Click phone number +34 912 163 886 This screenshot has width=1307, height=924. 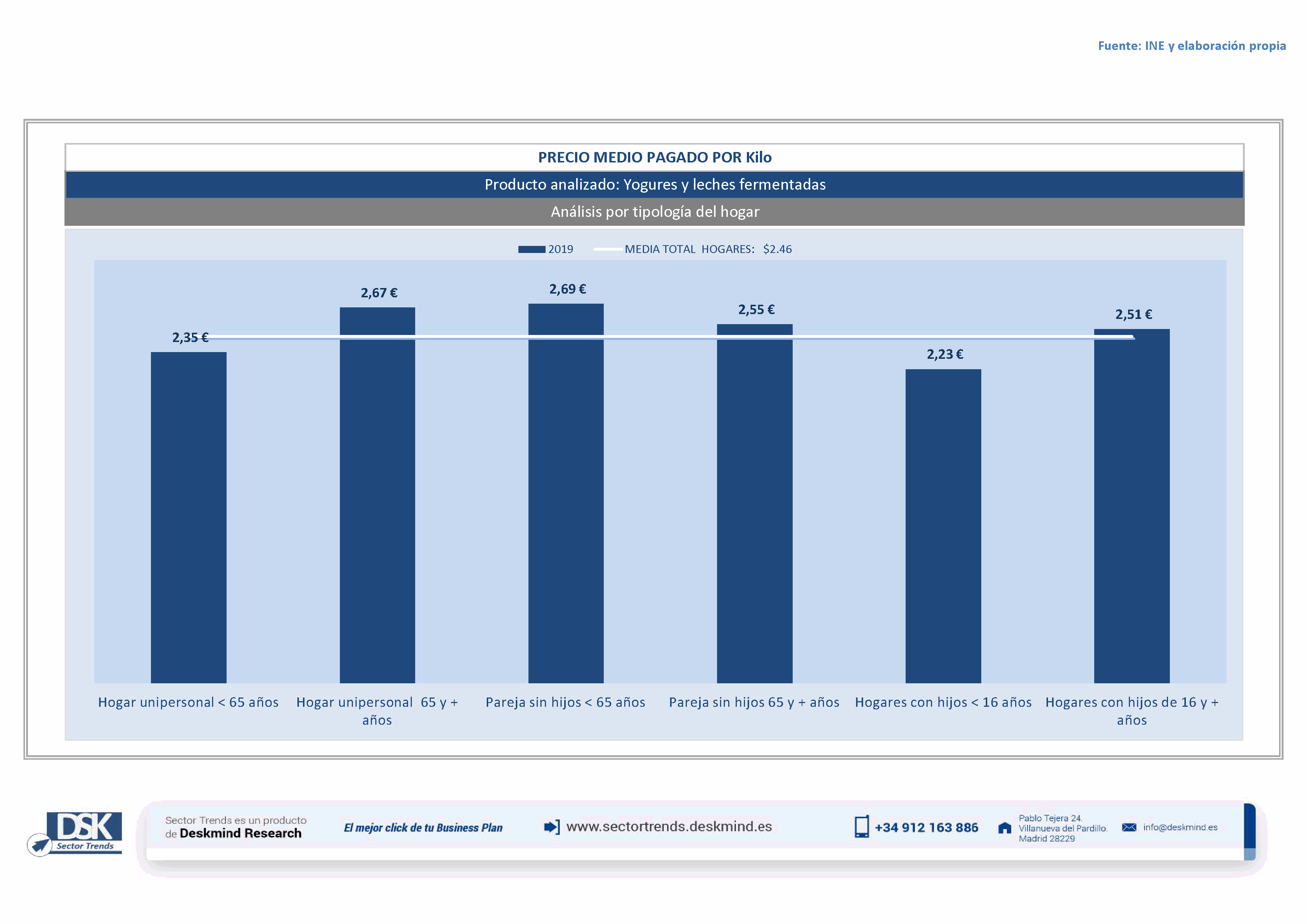click(x=926, y=828)
